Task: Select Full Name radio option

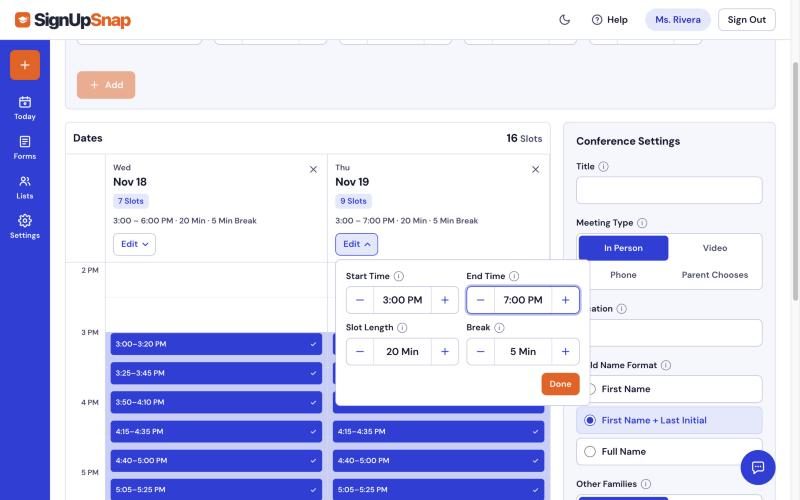Action: click(x=669, y=452)
